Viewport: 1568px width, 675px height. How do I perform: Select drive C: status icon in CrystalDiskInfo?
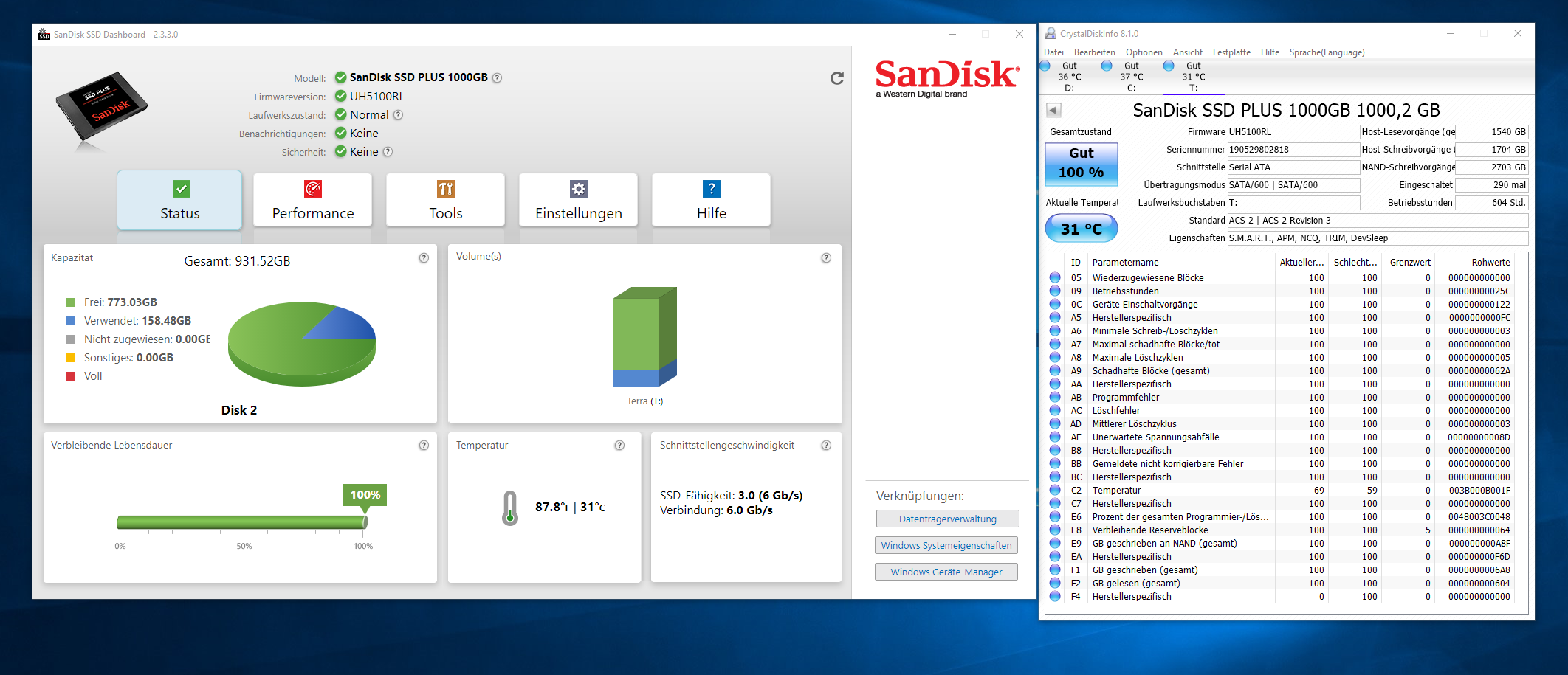pos(1107,66)
